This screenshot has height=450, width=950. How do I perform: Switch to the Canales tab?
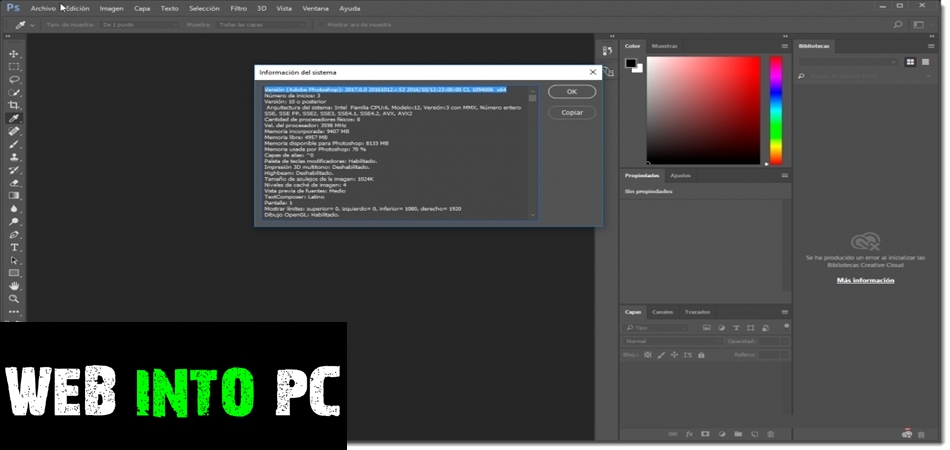[x=662, y=312]
